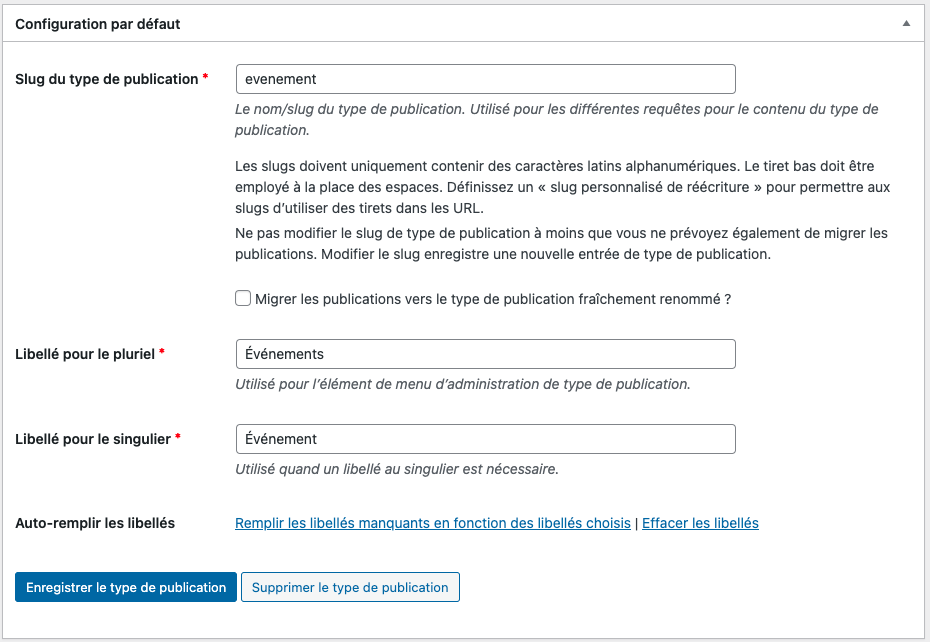
Task: Click the plural label field with "Événements"
Action: point(485,354)
